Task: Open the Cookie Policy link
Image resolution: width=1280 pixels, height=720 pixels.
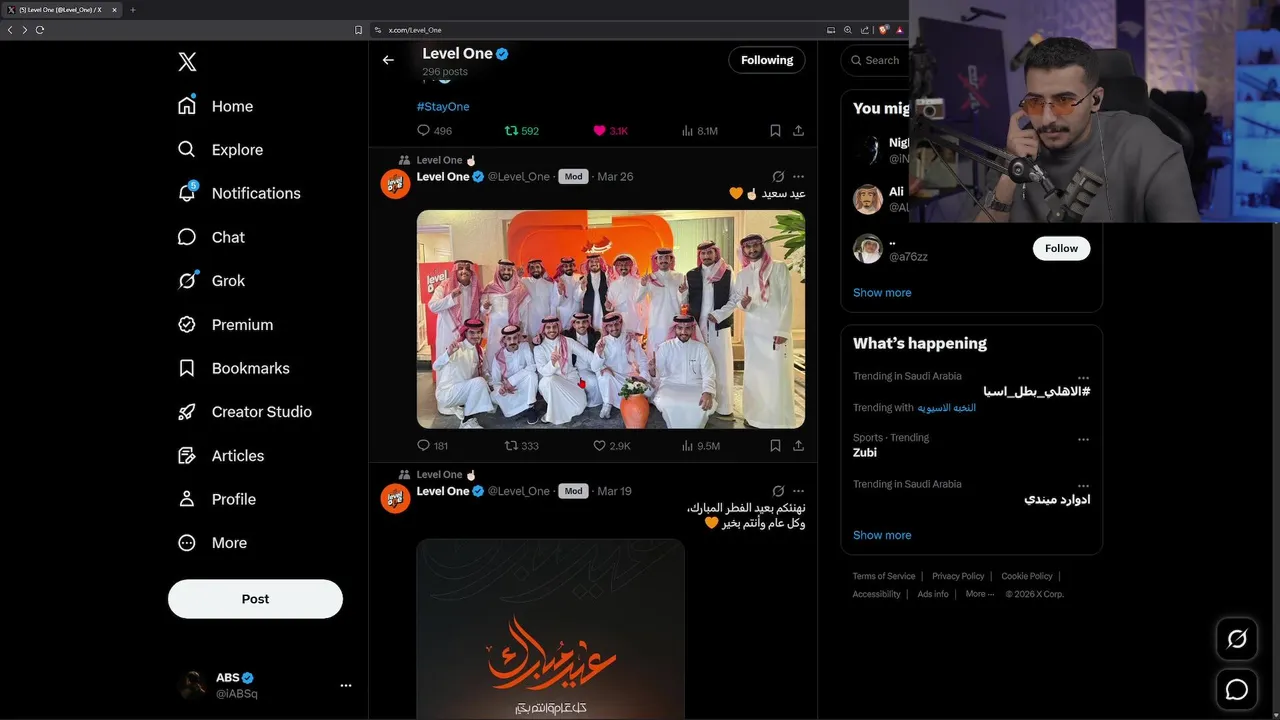Action: pos(1027,576)
